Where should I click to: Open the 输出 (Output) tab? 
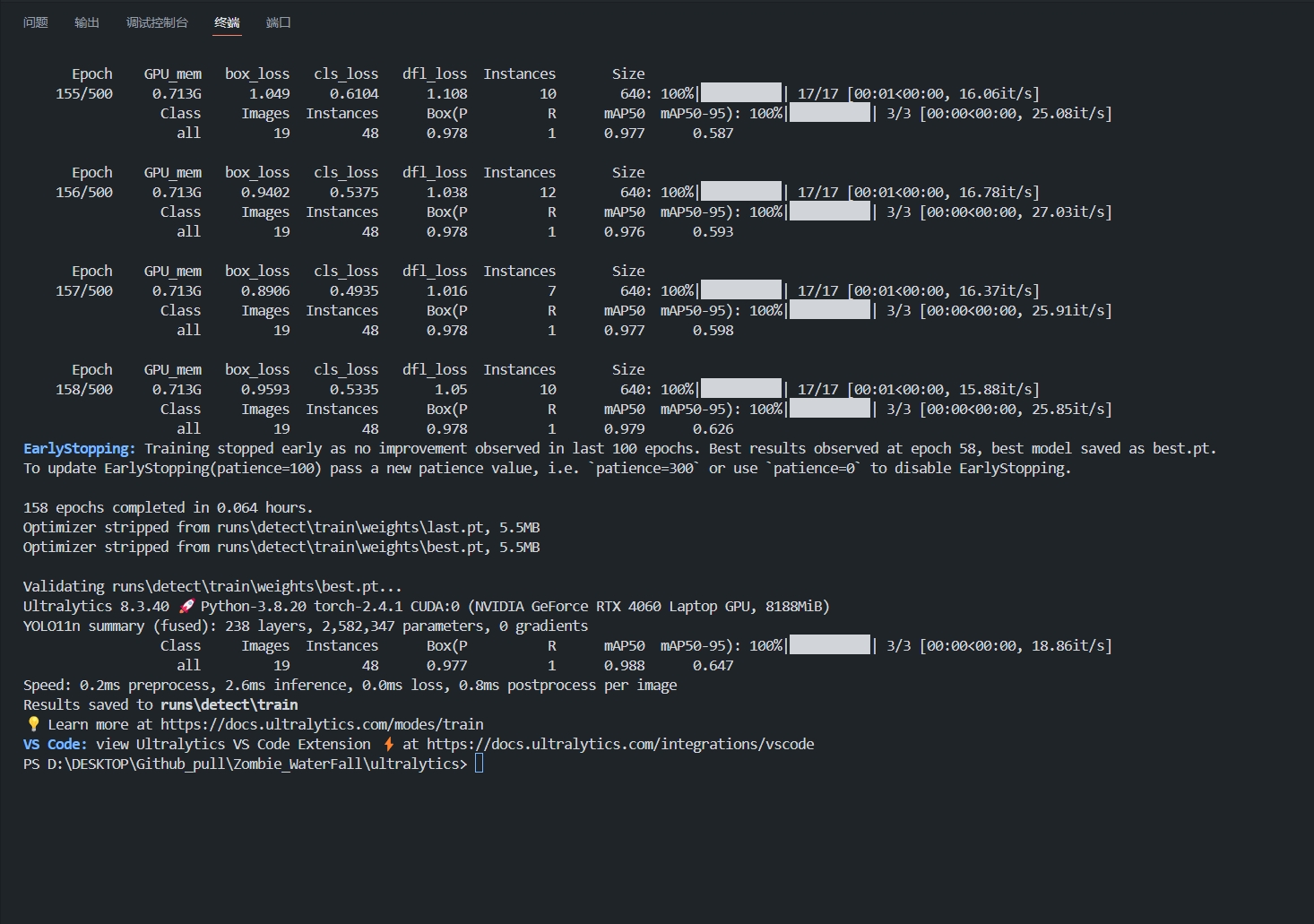[x=87, y=22]
